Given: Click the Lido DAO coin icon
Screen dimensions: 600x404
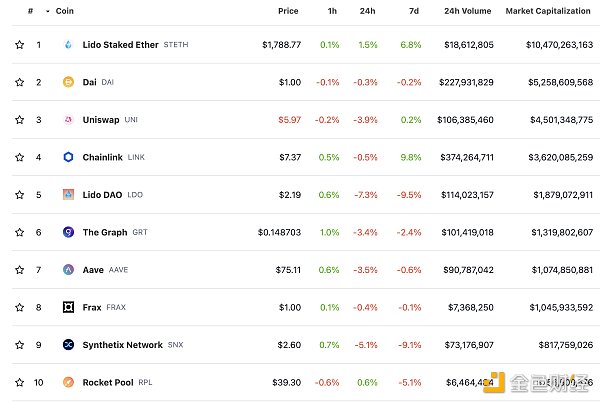Looking at the screenshot, I should [68, 194].
